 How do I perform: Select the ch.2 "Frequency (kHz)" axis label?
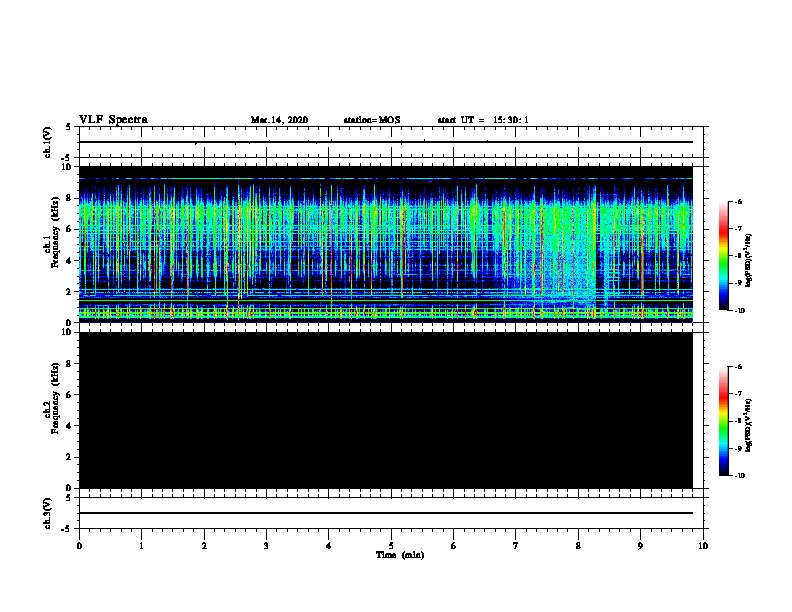[x=56, y=398]
